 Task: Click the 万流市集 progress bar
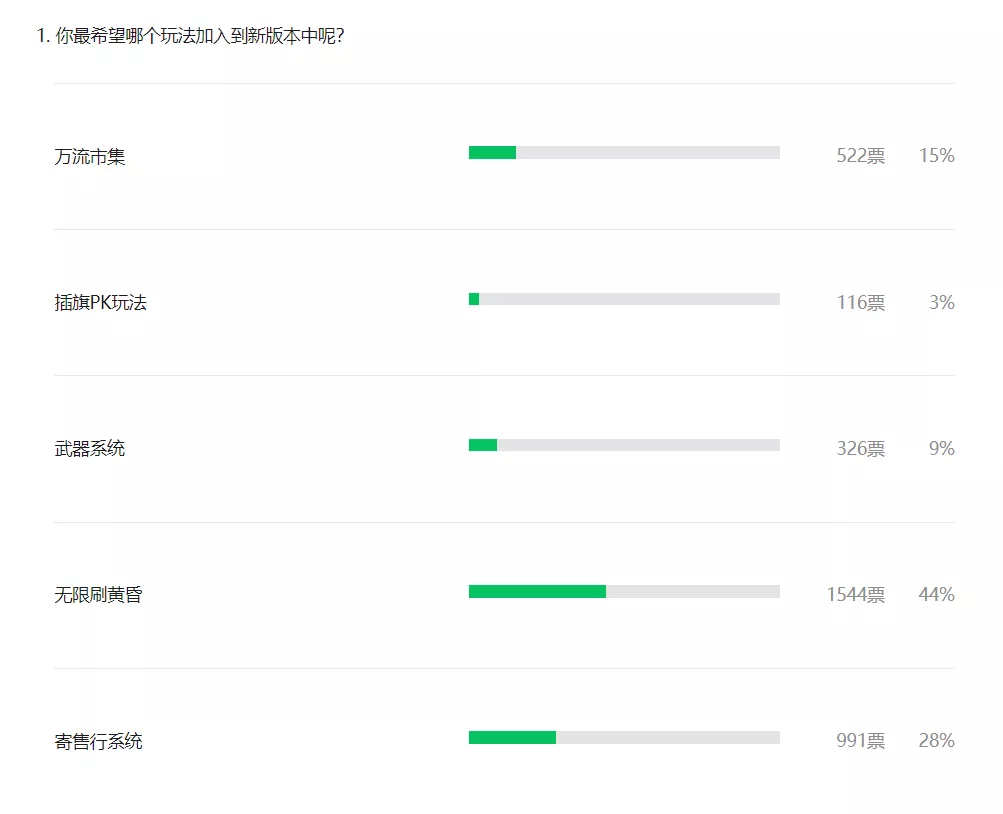click(x=624, y=153)
